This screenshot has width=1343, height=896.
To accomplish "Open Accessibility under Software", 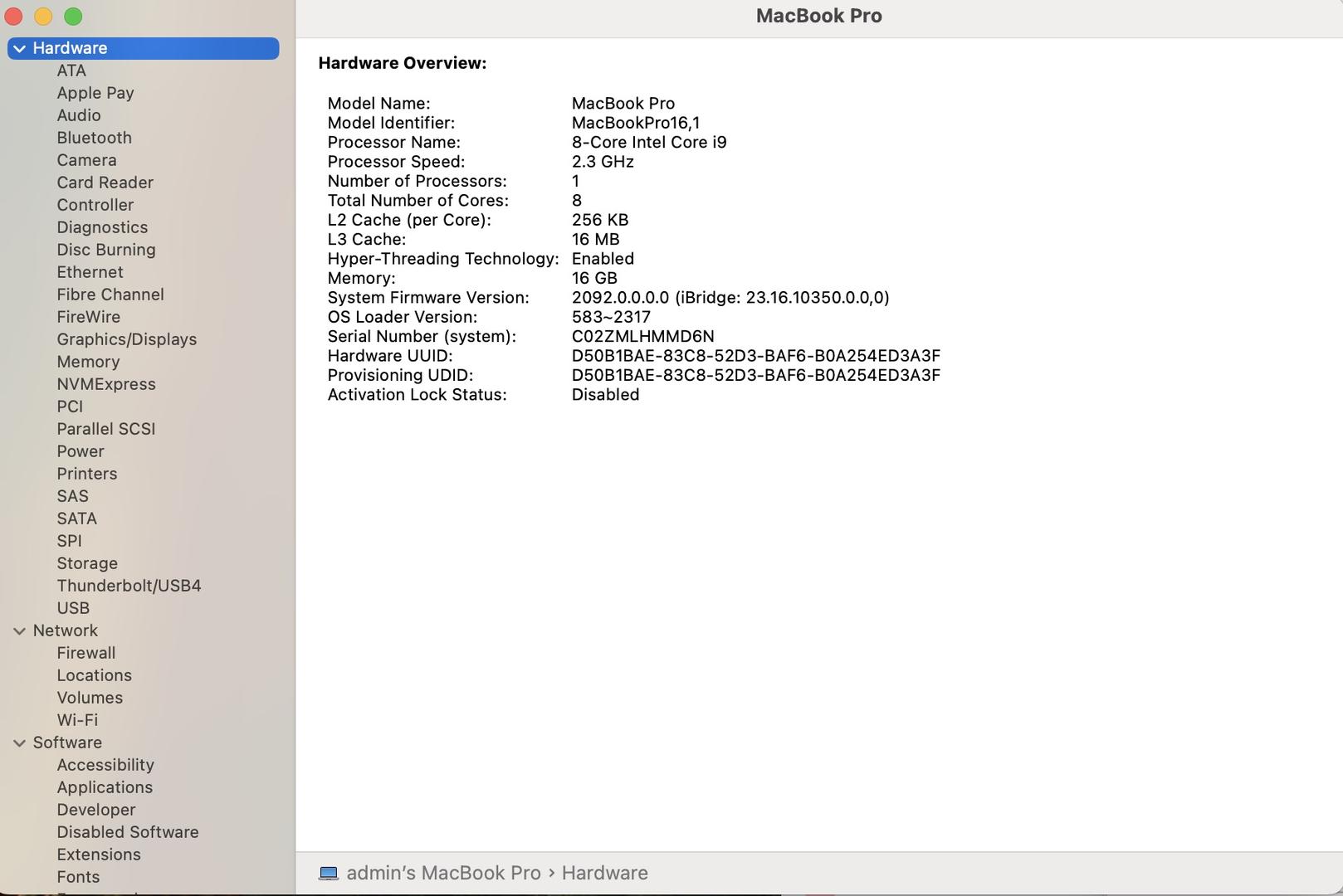I will [x=105, y=765].
